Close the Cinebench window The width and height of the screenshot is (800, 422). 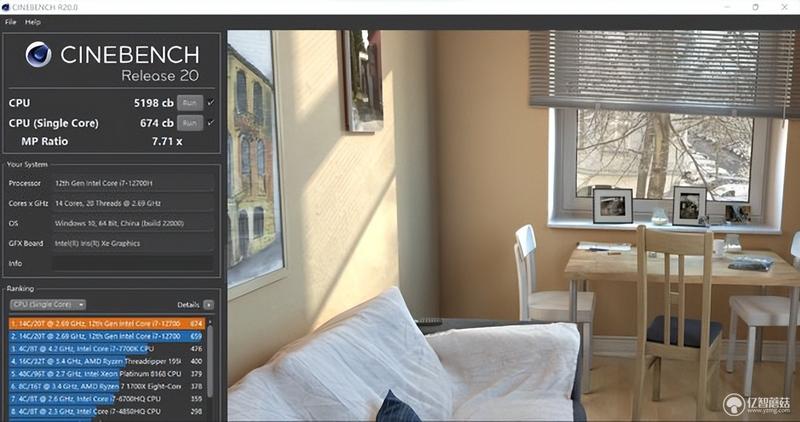click(x=785, y=7)
